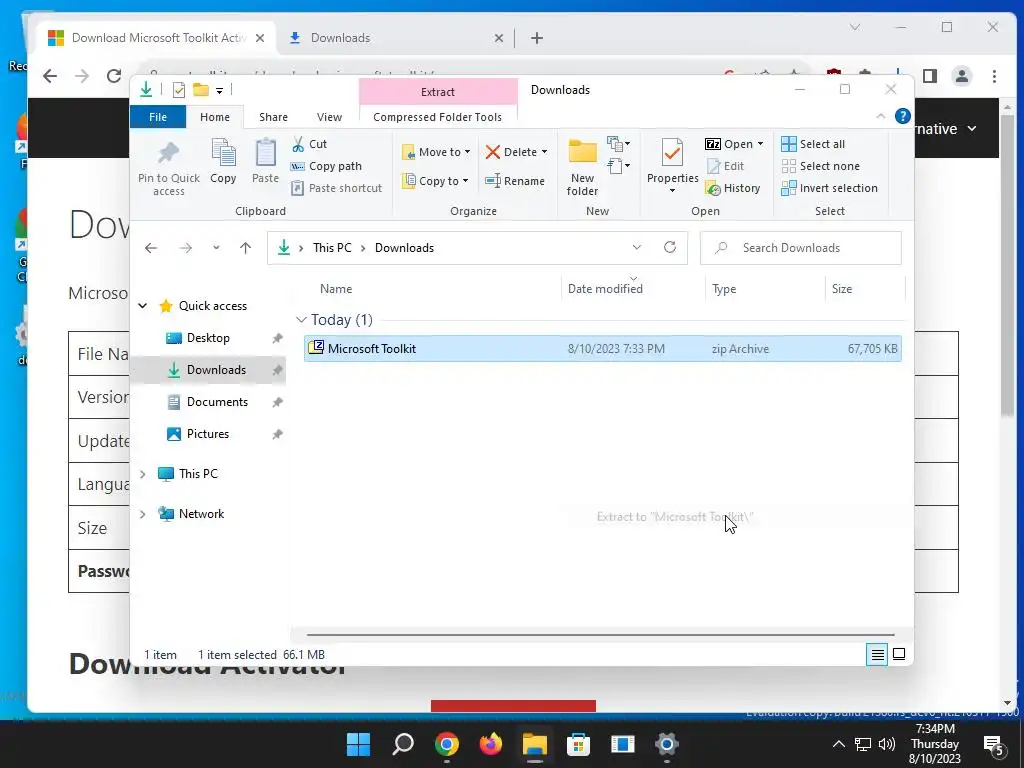
Task: Click Select none in ribbon
Action: pyautogui.click(x=821, y=166)
